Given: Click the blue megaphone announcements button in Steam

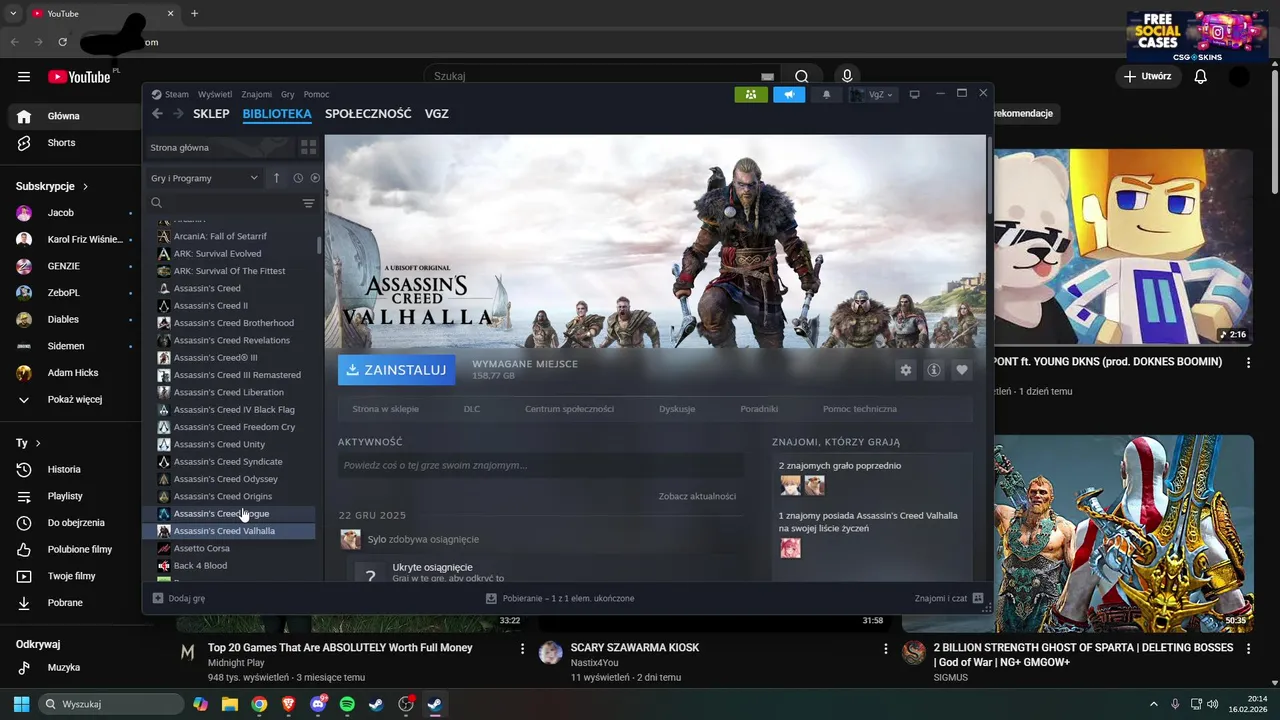Looking at the screenshot, I should [x=789, y=94].
